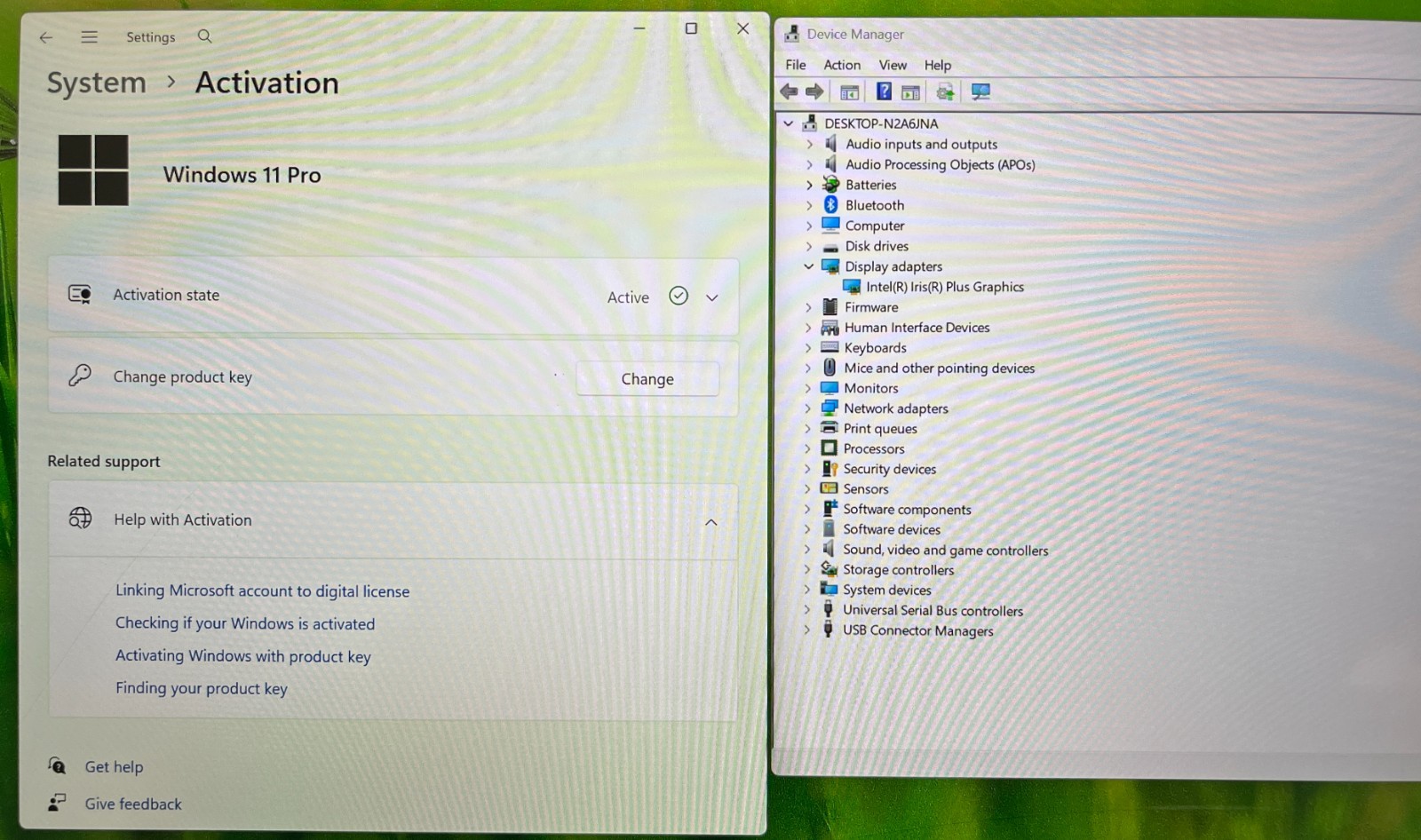Expand Mice and other pointing devices chevron

tap(808, 368)
